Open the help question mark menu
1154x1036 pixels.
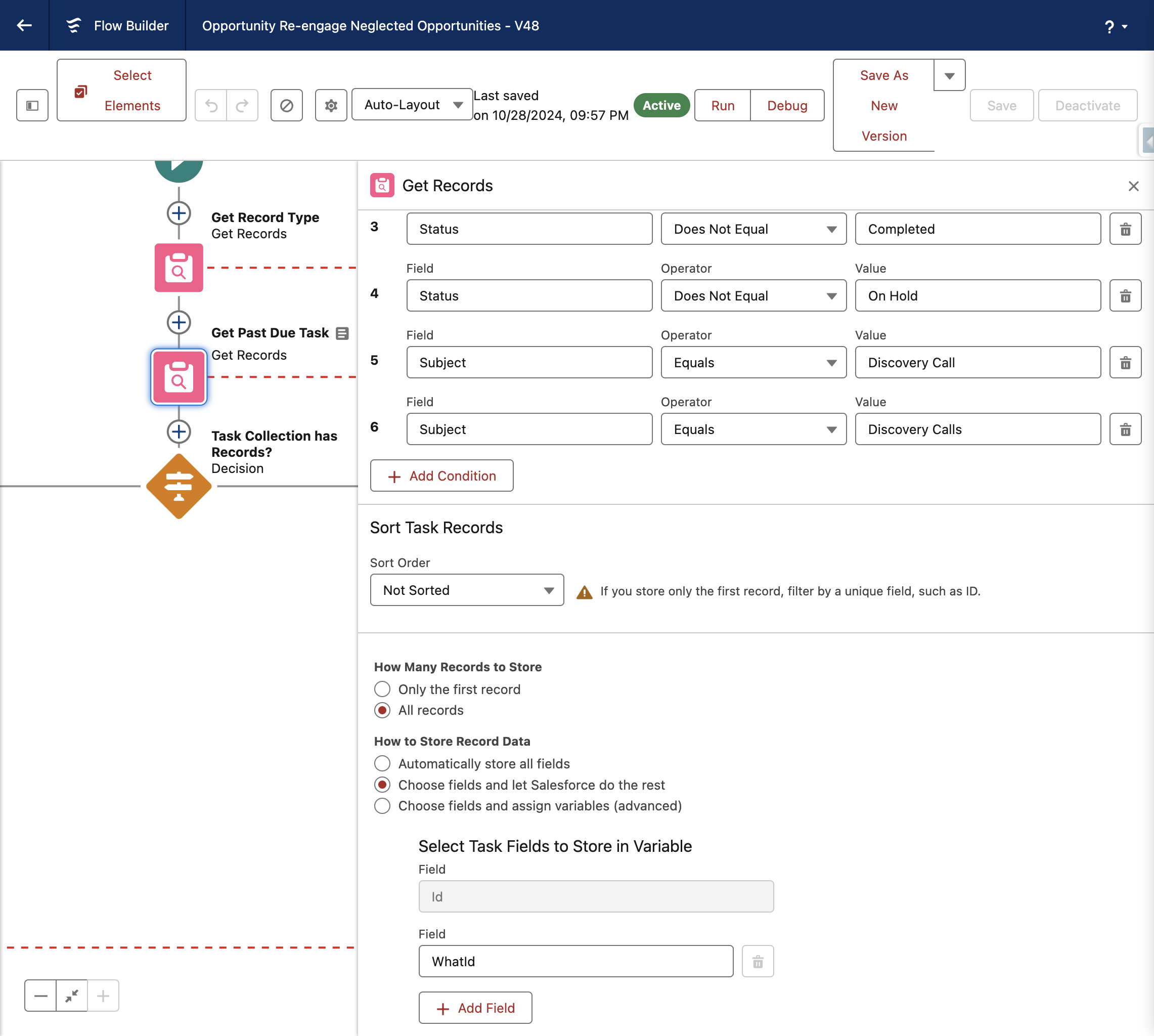pyautogui.click(x=1115, y=26)
